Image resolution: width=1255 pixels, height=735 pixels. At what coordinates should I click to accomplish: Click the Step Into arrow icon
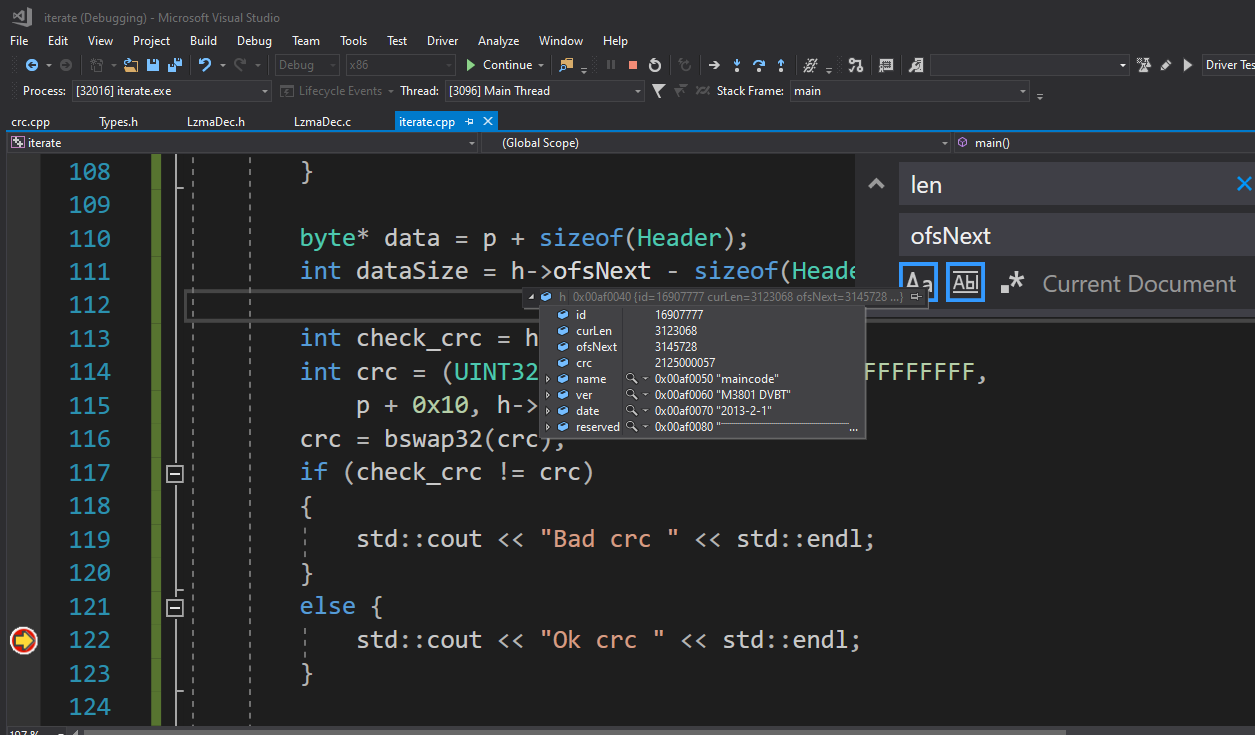pos(737,65)
